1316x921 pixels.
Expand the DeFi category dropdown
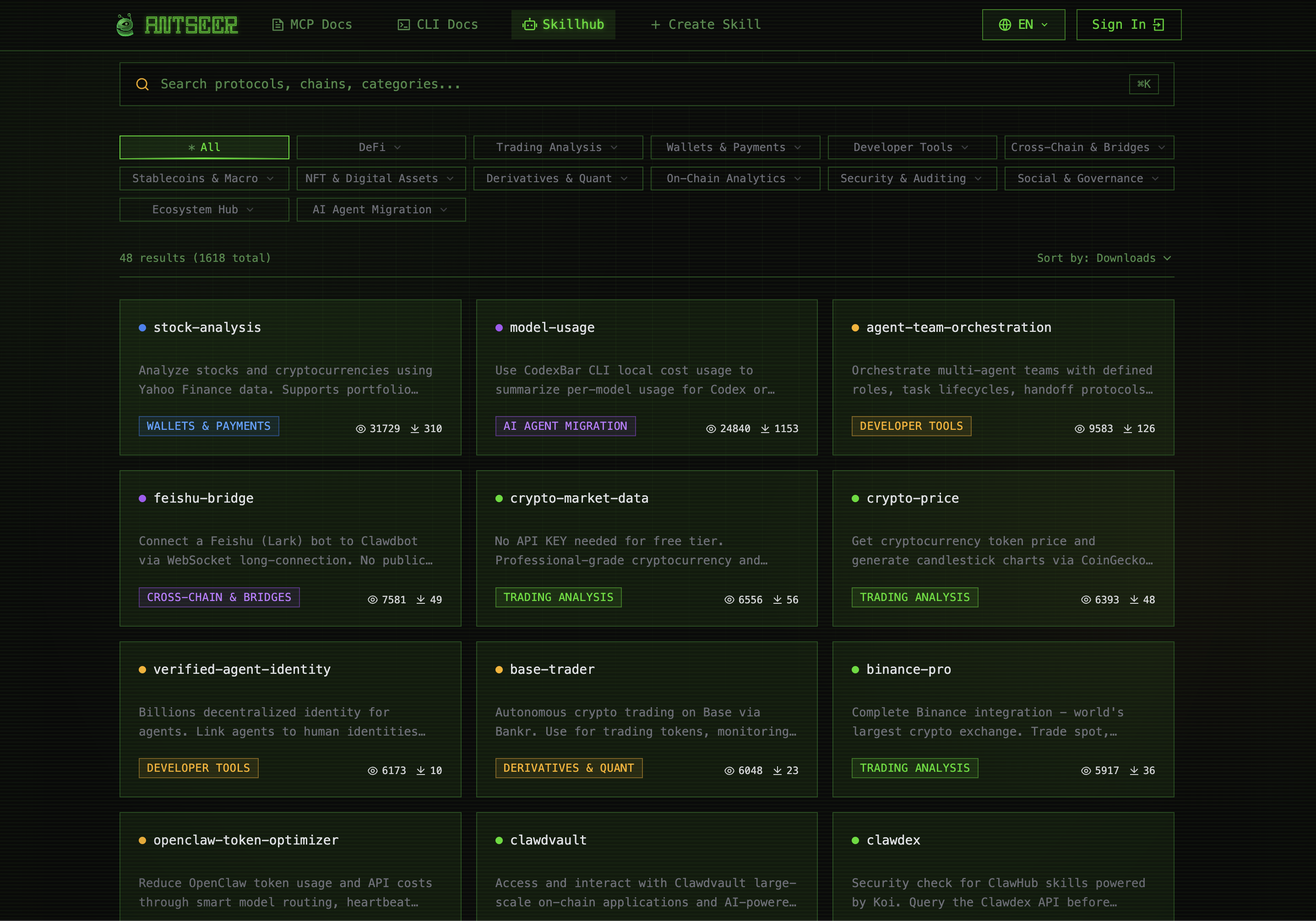[381, 147]
